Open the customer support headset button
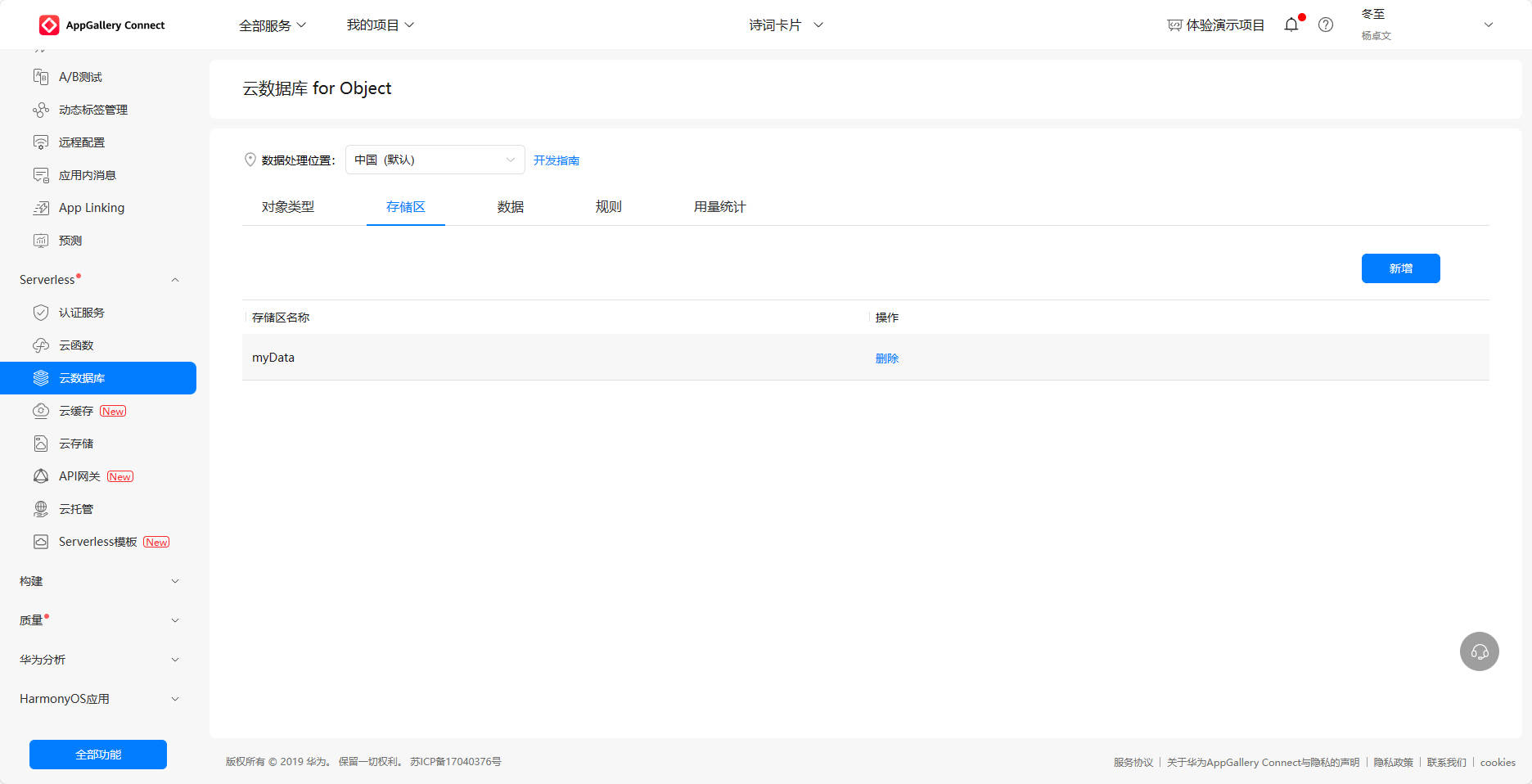 [1480, 651]
